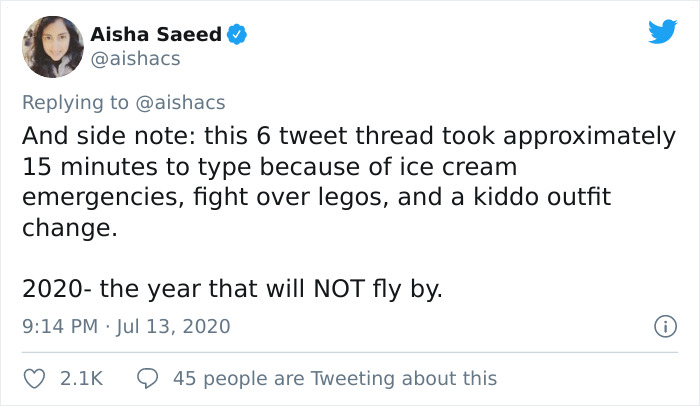
Task: Click the @aishacs handle under the name
Action: pyautogui.click(x=136, y=59)
